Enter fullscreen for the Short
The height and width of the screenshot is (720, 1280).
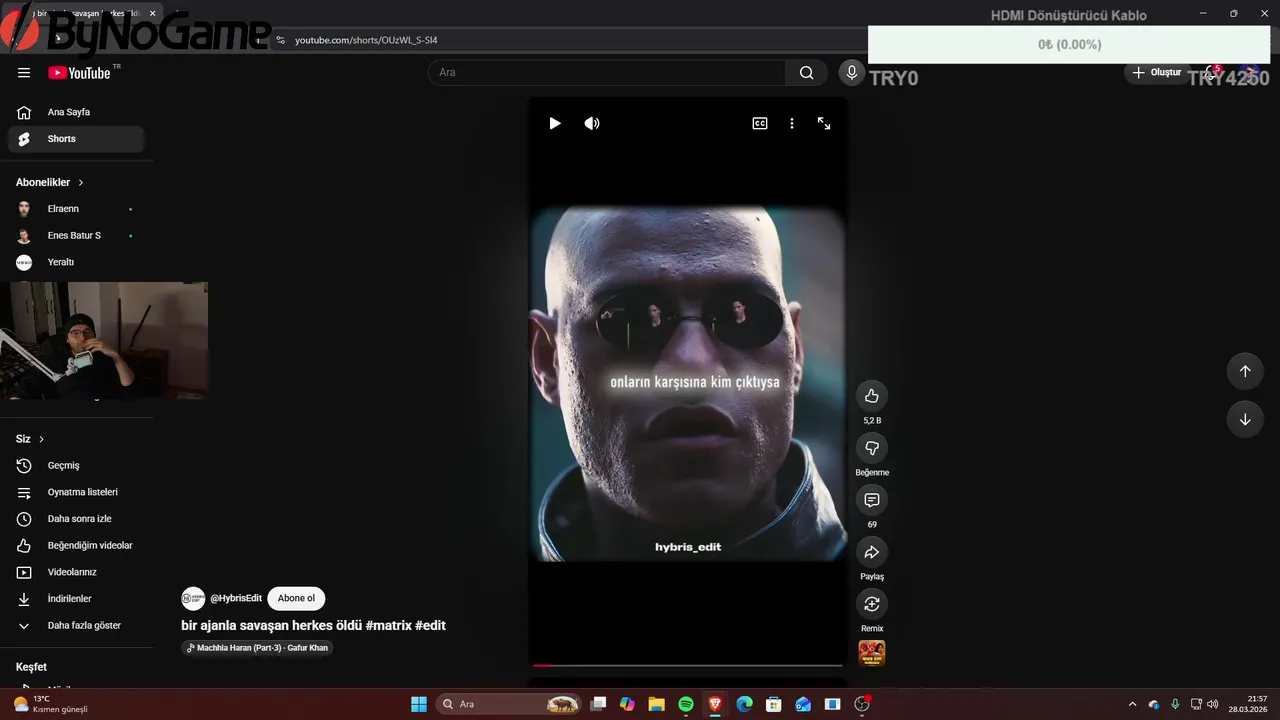coord(824,123)
